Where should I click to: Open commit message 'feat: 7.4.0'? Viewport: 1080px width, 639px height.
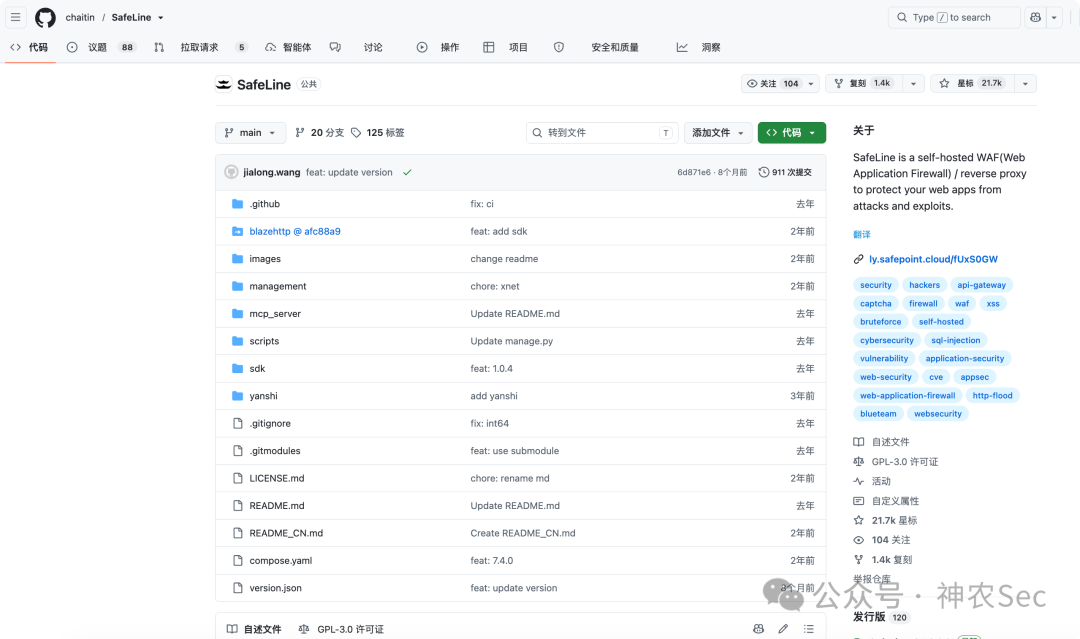click(492, 561)
